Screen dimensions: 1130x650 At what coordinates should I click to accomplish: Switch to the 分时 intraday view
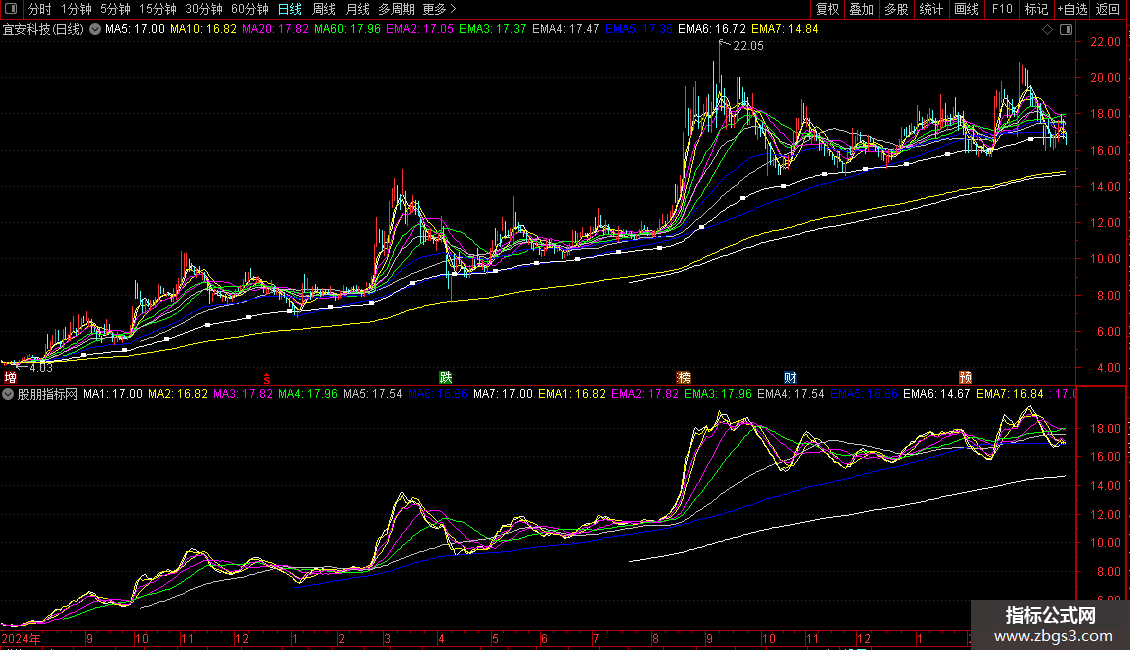click(39, 9)
